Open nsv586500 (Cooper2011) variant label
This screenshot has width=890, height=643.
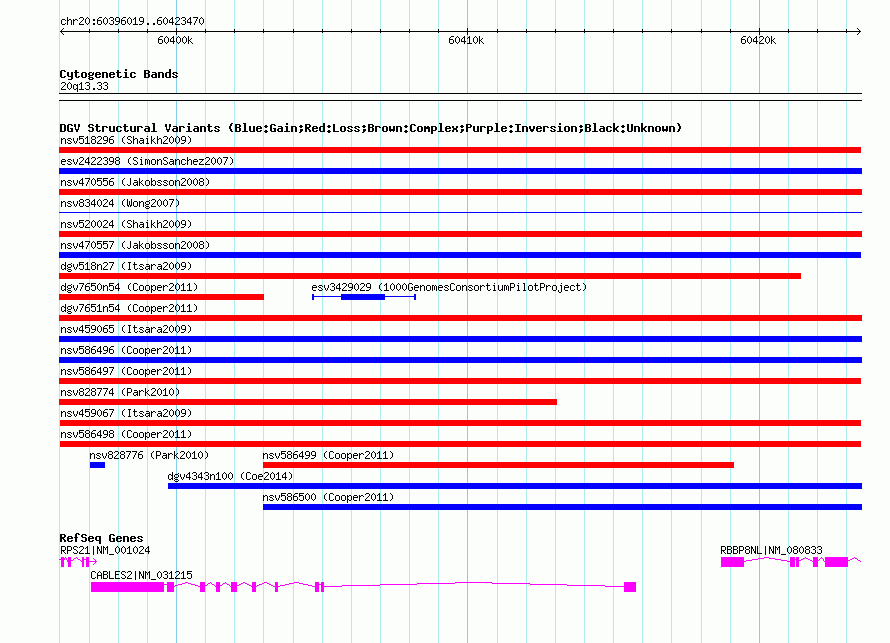click(x=328, y=497)
